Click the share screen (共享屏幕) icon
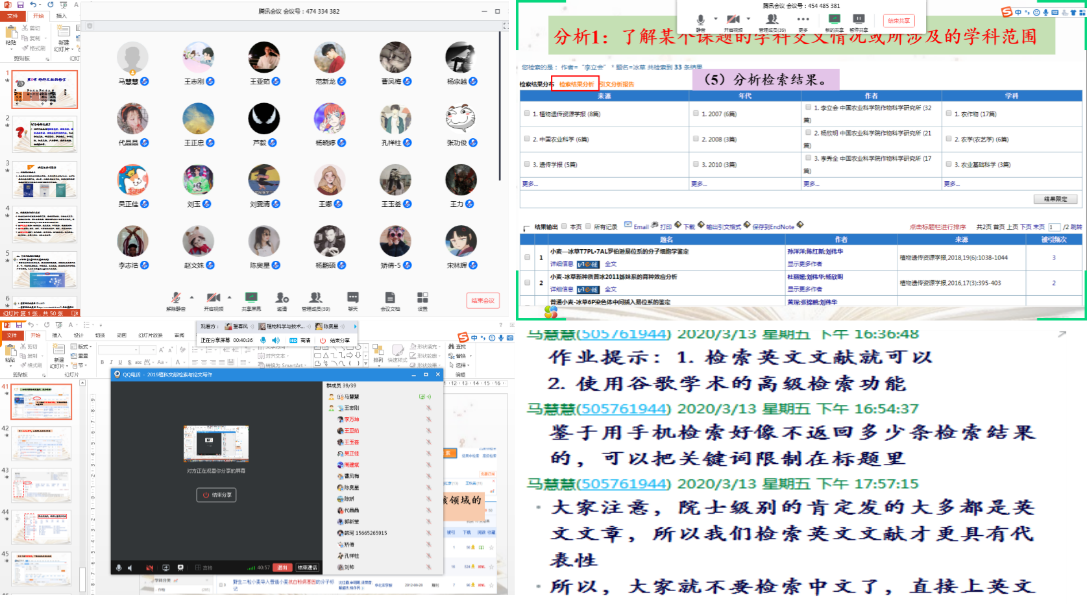 pos(251,297)
